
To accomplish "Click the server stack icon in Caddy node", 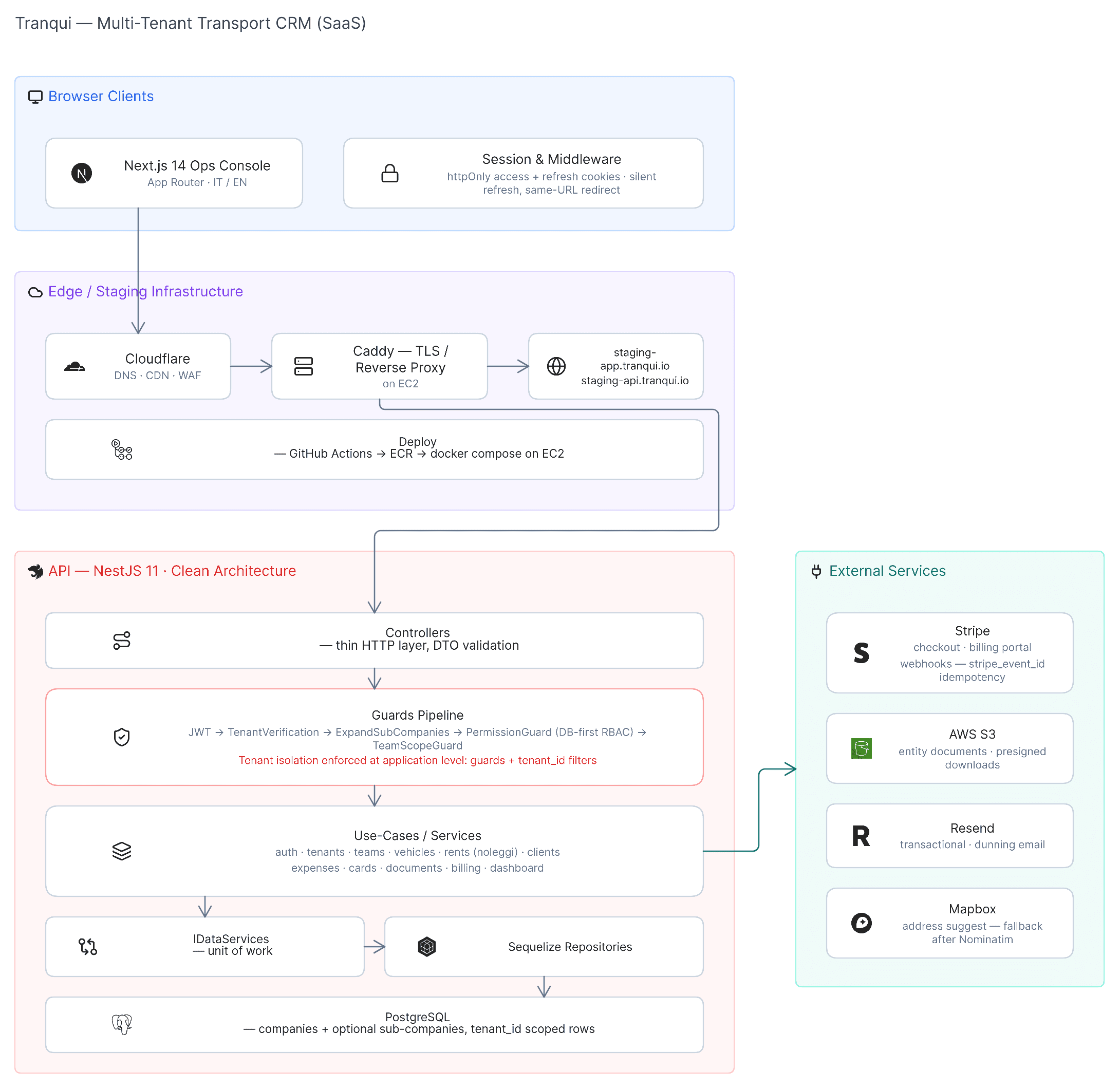I will [304, 366].
